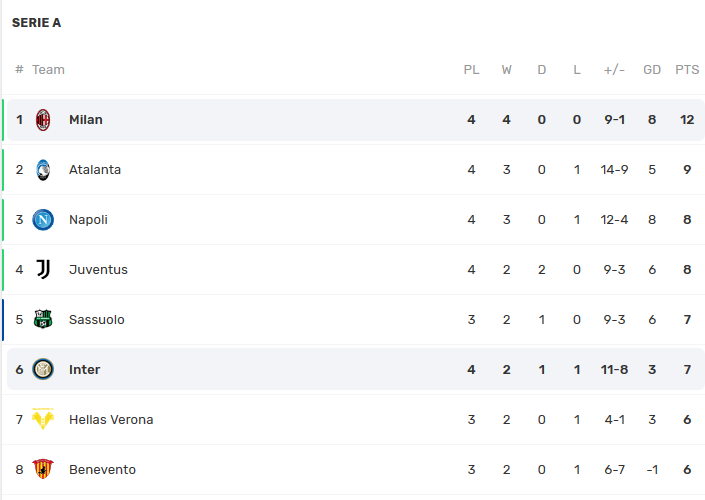Click the Atalanta club crest icon
The image size is (705, 500).
click(43, 170)
